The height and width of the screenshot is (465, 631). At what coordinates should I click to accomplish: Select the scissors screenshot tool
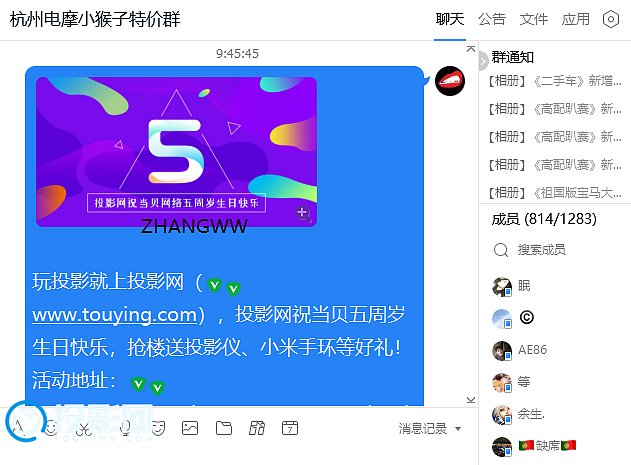point(85,428)
